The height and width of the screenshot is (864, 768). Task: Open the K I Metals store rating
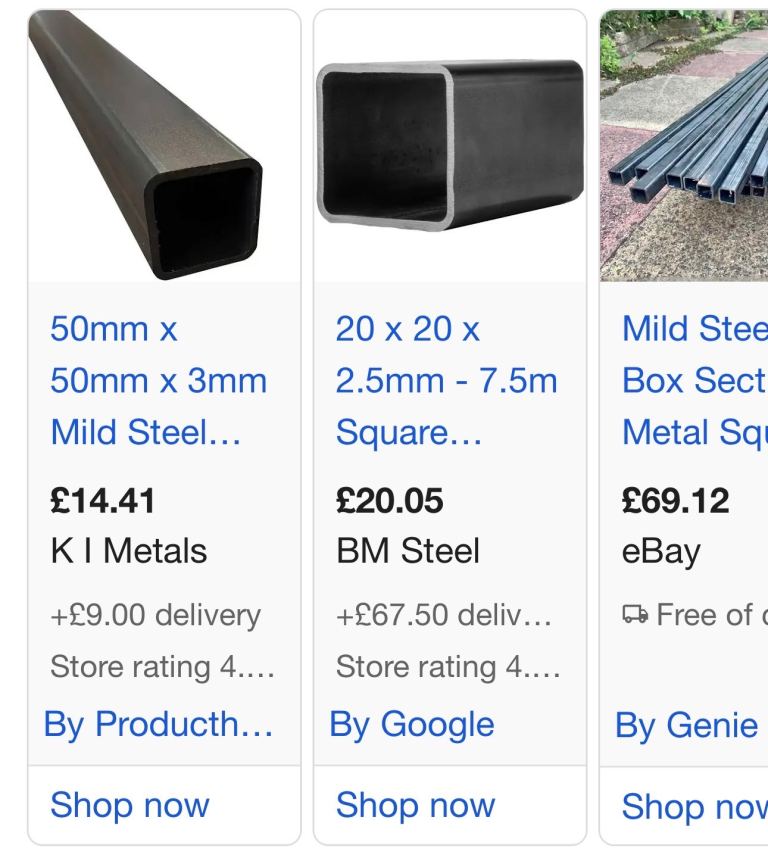pyautogui.click(x=162, y=666)
